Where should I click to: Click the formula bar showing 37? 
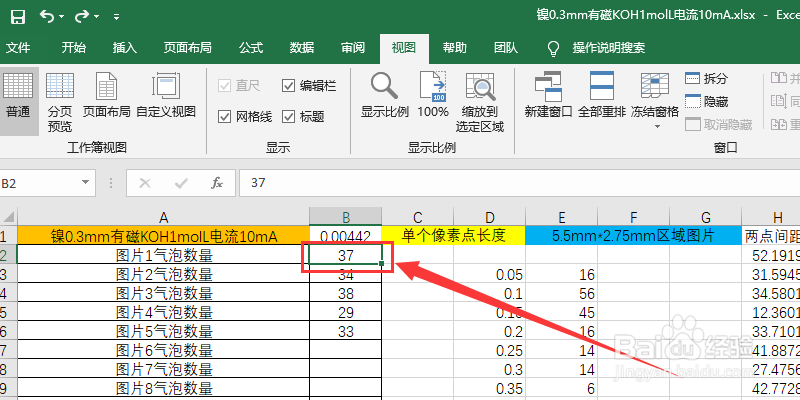519,183
